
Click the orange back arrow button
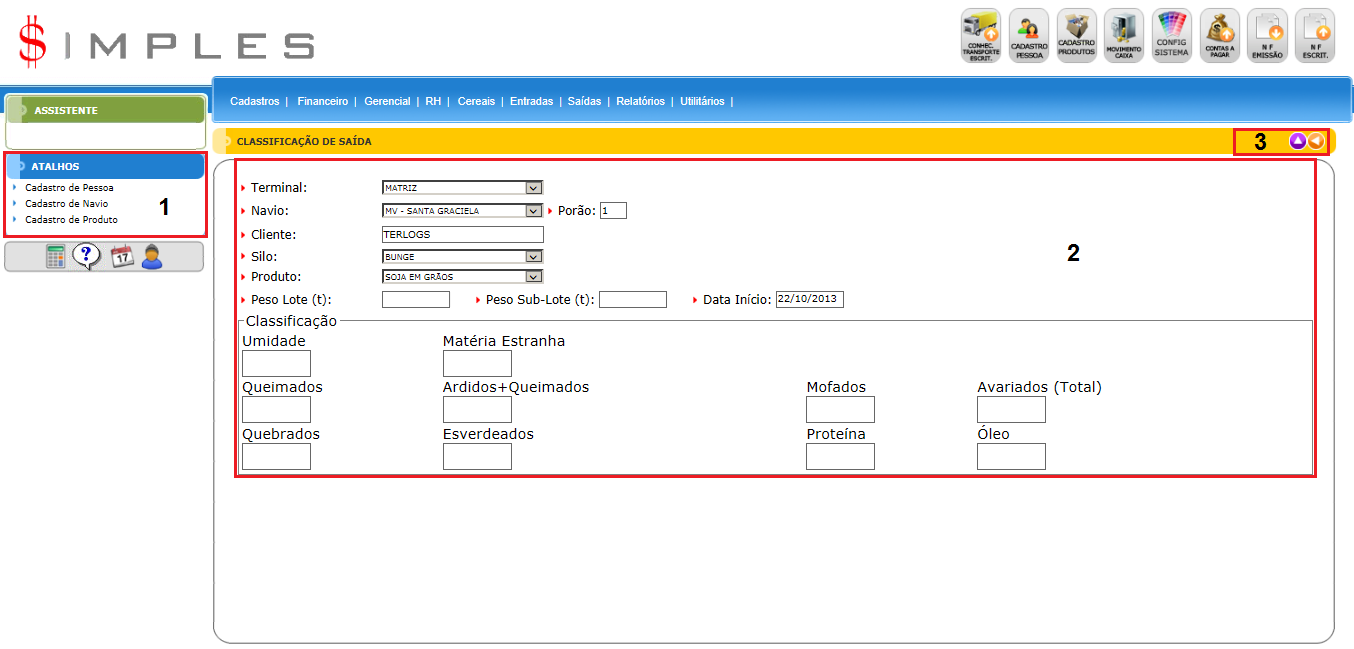(x=1316, y=141)
